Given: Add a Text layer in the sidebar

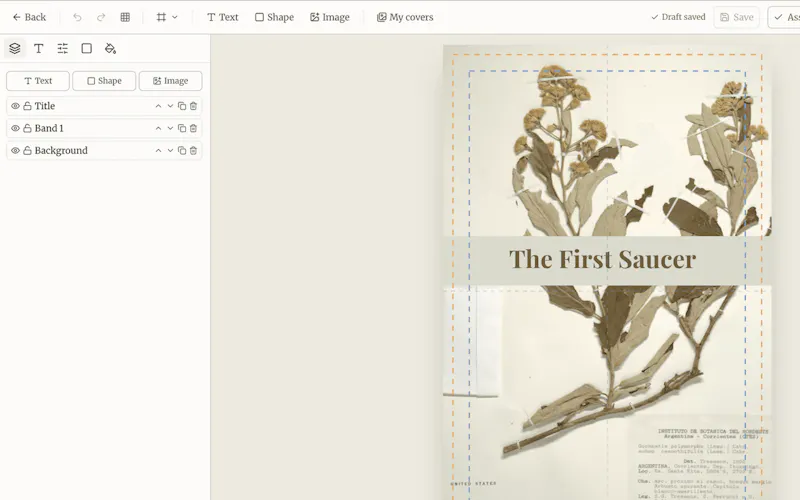Looking at the screenshot, I should pos(38,81).
